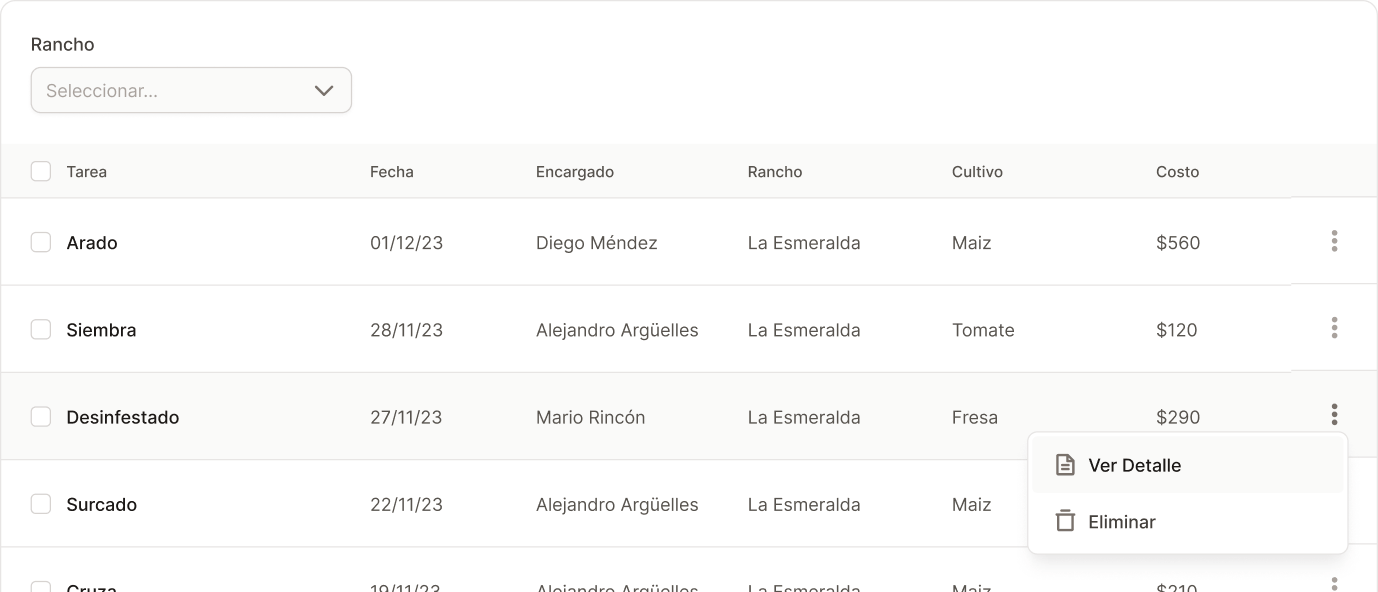Choose Ver Detalle from the context menu
The width and height of the screenshot is (1378, 592).
(x=1134, y=465)
